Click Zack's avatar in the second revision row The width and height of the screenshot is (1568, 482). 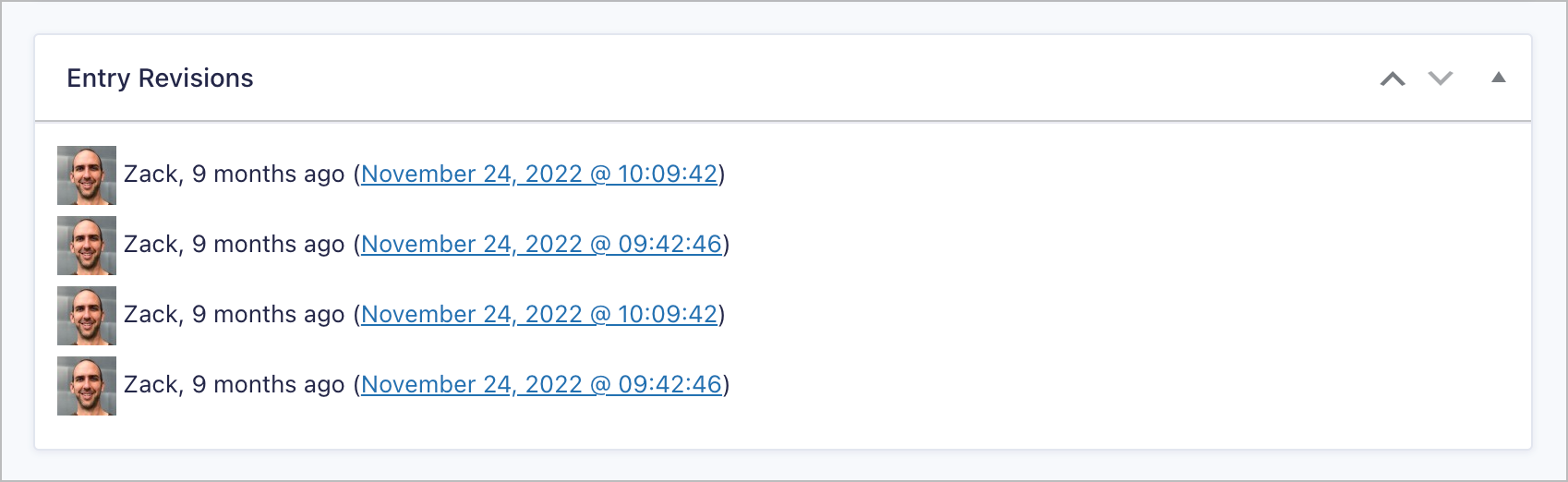[87, 245]
